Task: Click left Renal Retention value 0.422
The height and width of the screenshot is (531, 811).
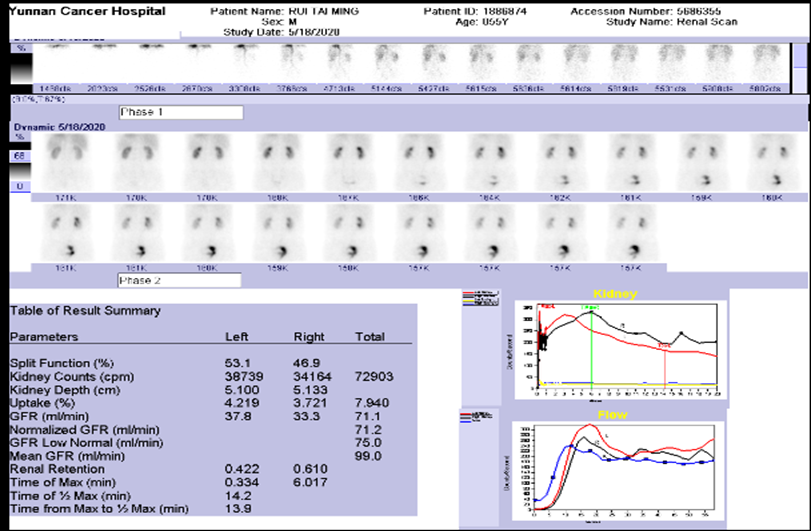Action: click(x=242, y=469)
